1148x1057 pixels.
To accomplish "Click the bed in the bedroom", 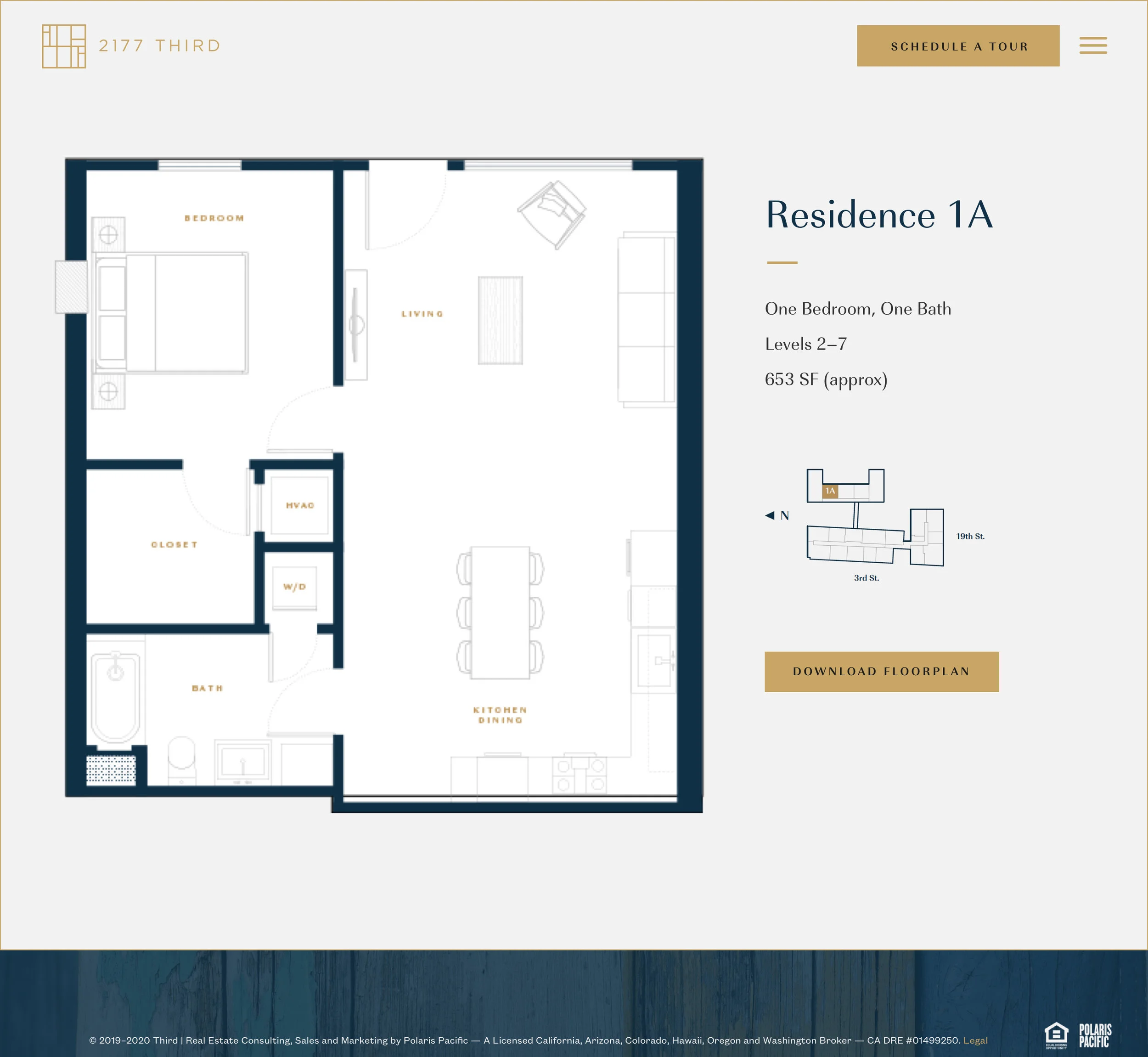I will click(172, 313).
